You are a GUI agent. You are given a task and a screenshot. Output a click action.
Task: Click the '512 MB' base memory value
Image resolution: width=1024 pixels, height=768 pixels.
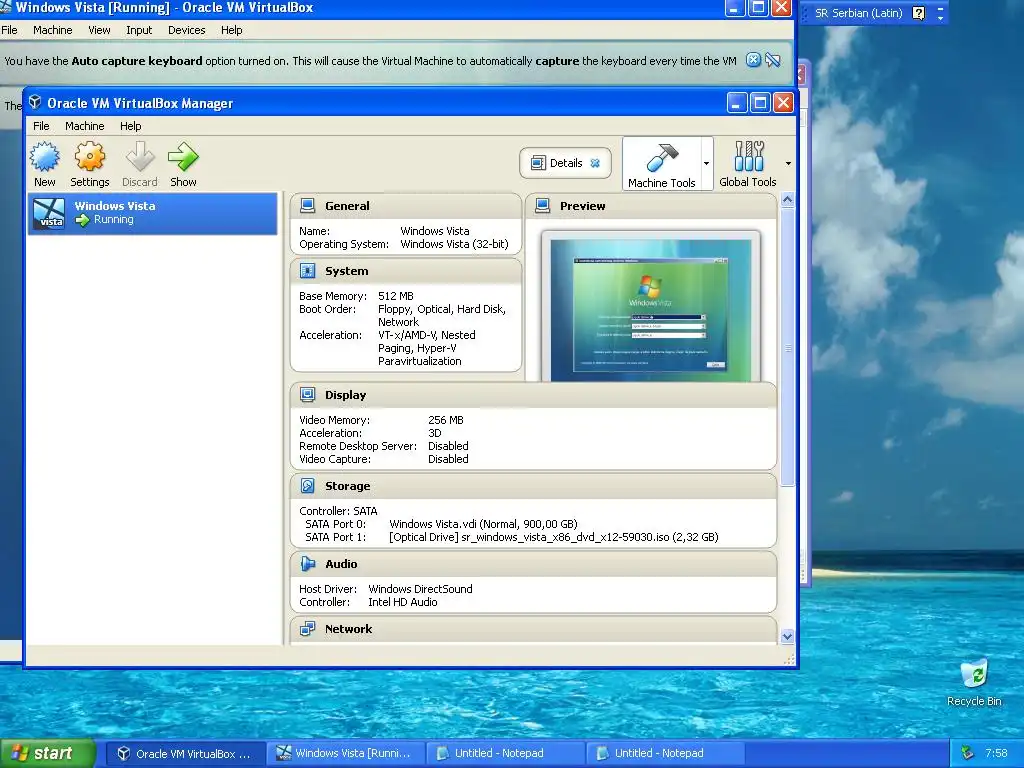click(396, 296)
